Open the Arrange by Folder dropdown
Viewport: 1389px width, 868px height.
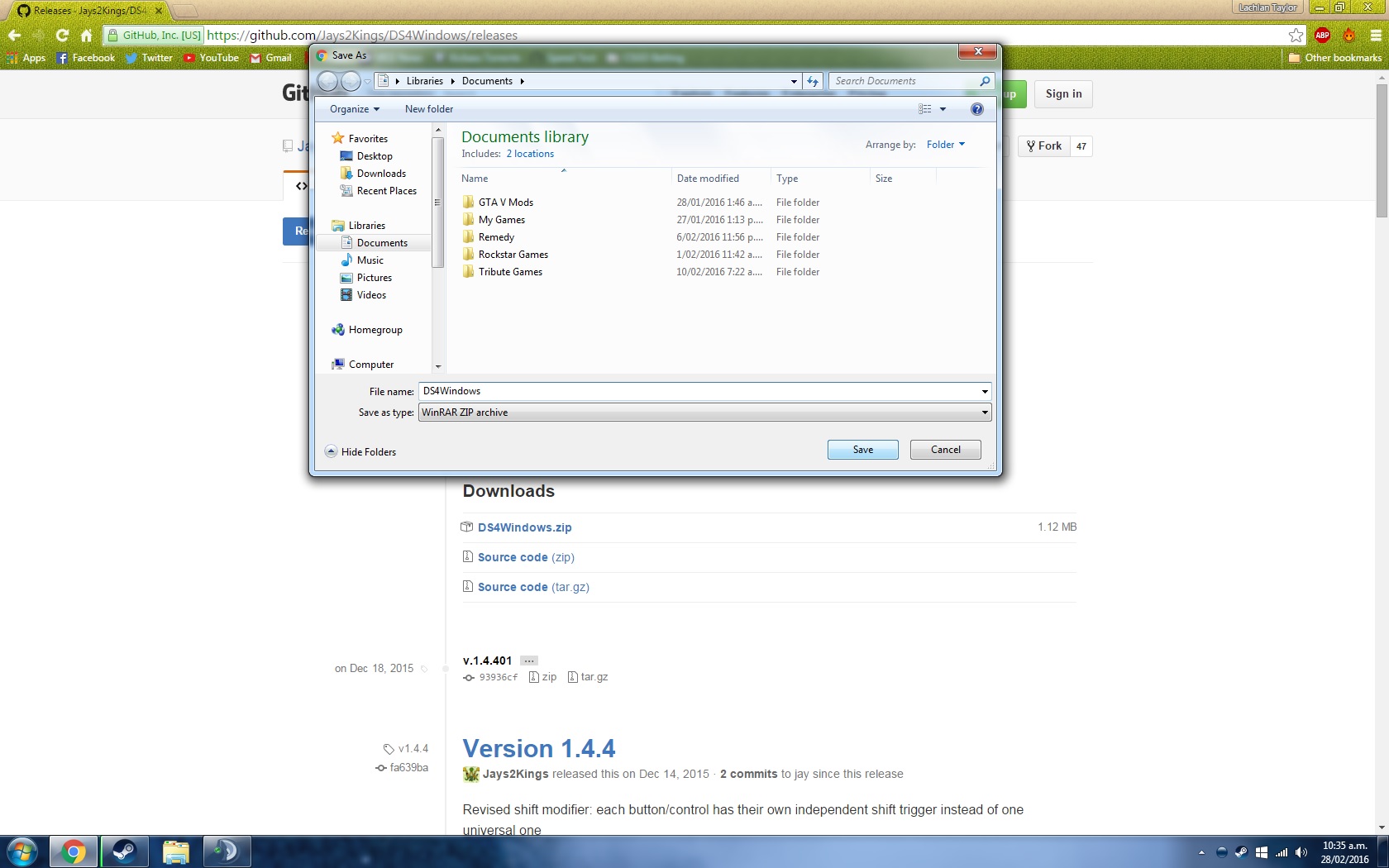946,145
